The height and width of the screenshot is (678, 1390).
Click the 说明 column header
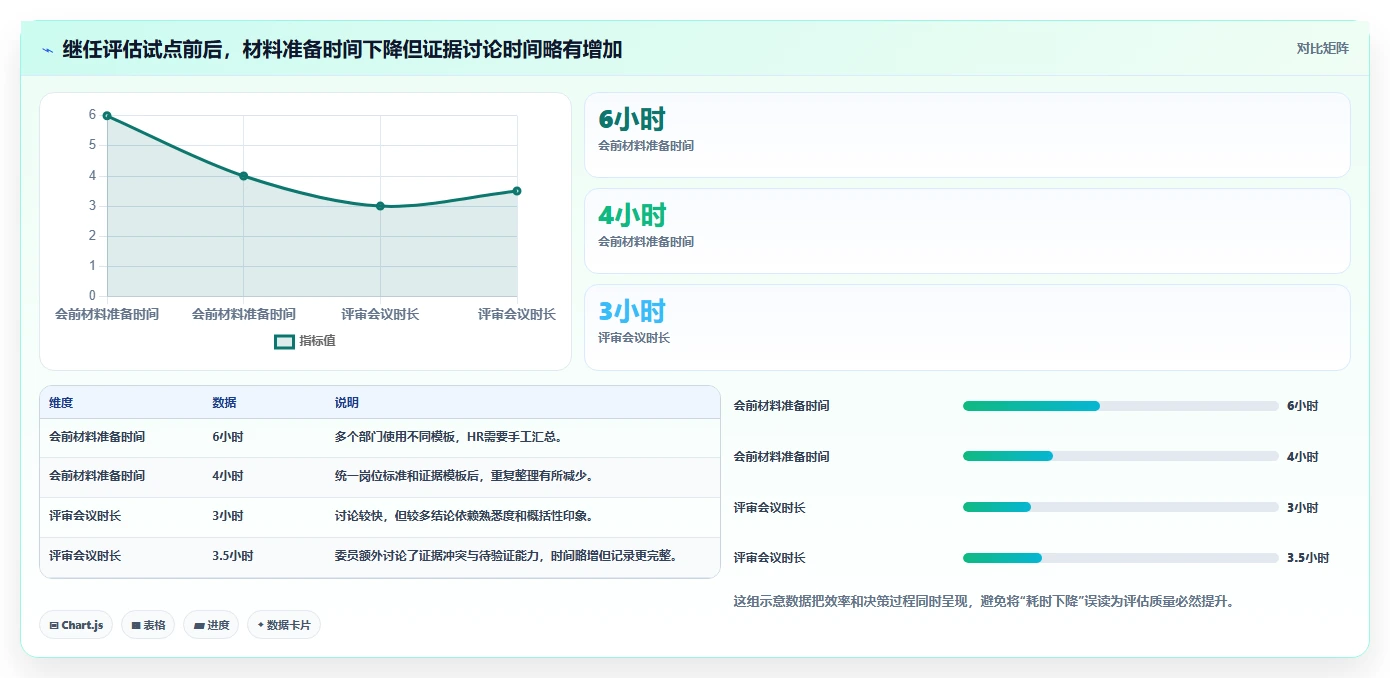[346, 403]
